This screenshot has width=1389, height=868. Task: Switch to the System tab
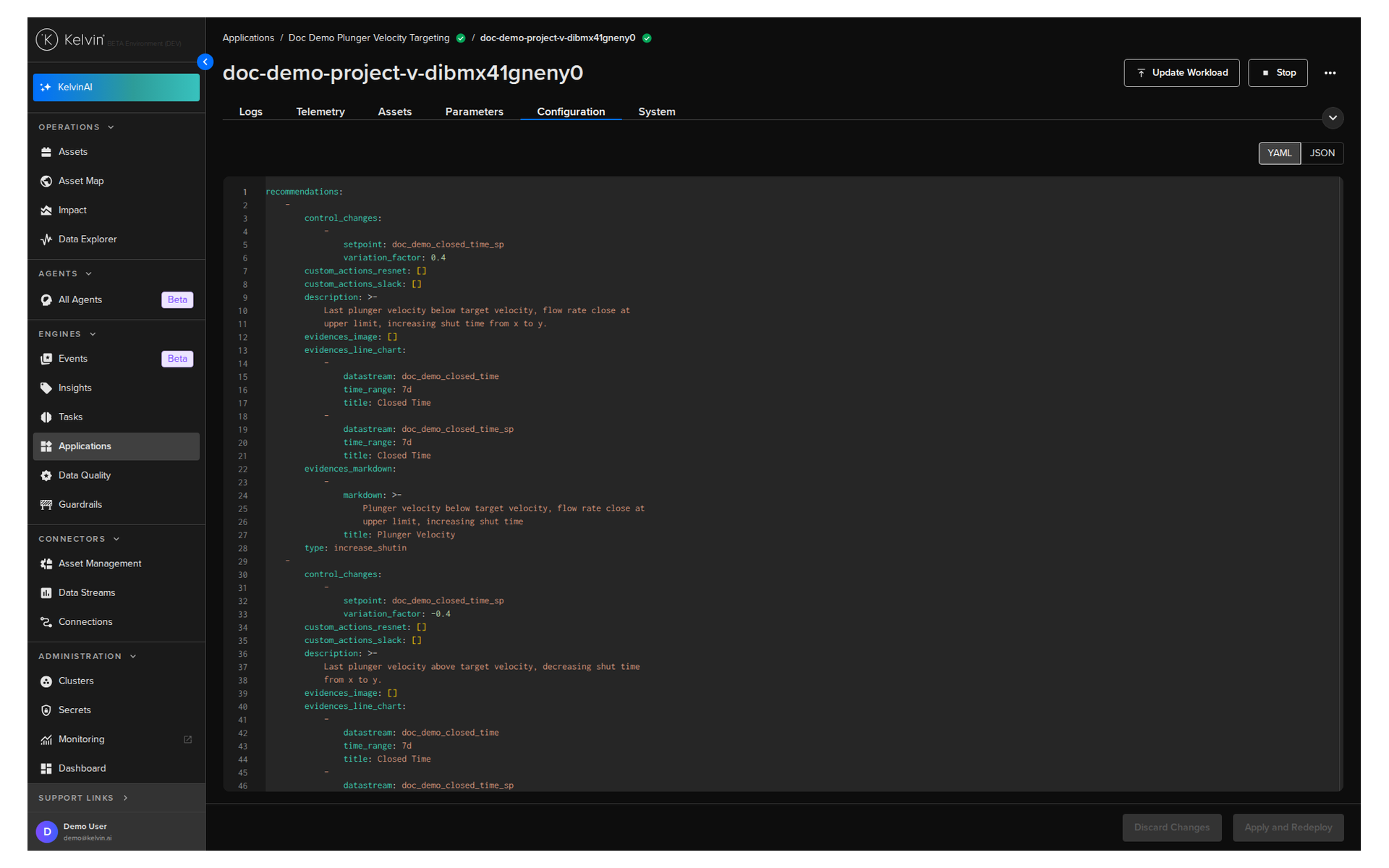[x=656, y=111]
